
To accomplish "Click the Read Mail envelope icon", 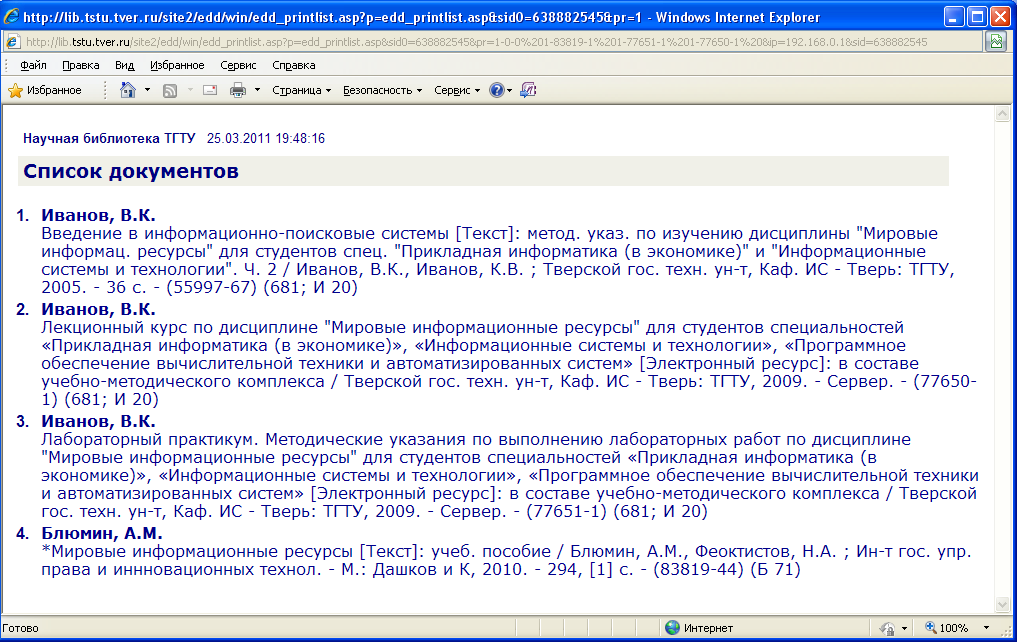I will (210, 90).
